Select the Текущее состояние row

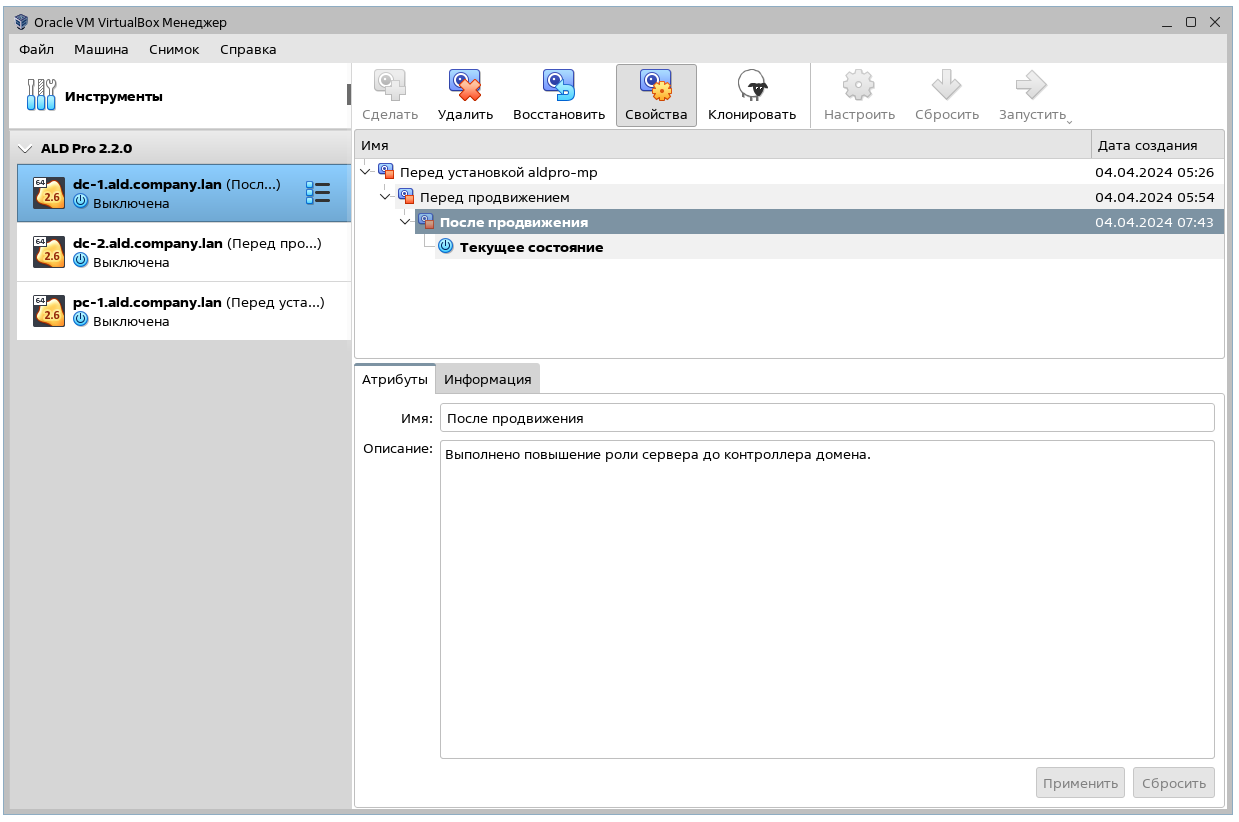click(x=789, y=247)
